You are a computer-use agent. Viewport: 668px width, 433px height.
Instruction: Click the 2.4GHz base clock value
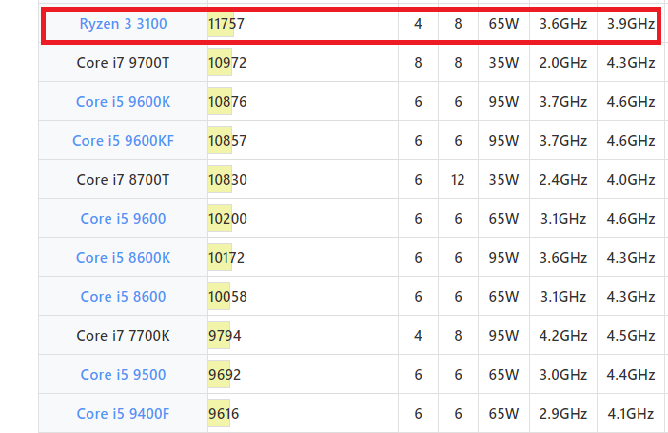click(563, 180)
